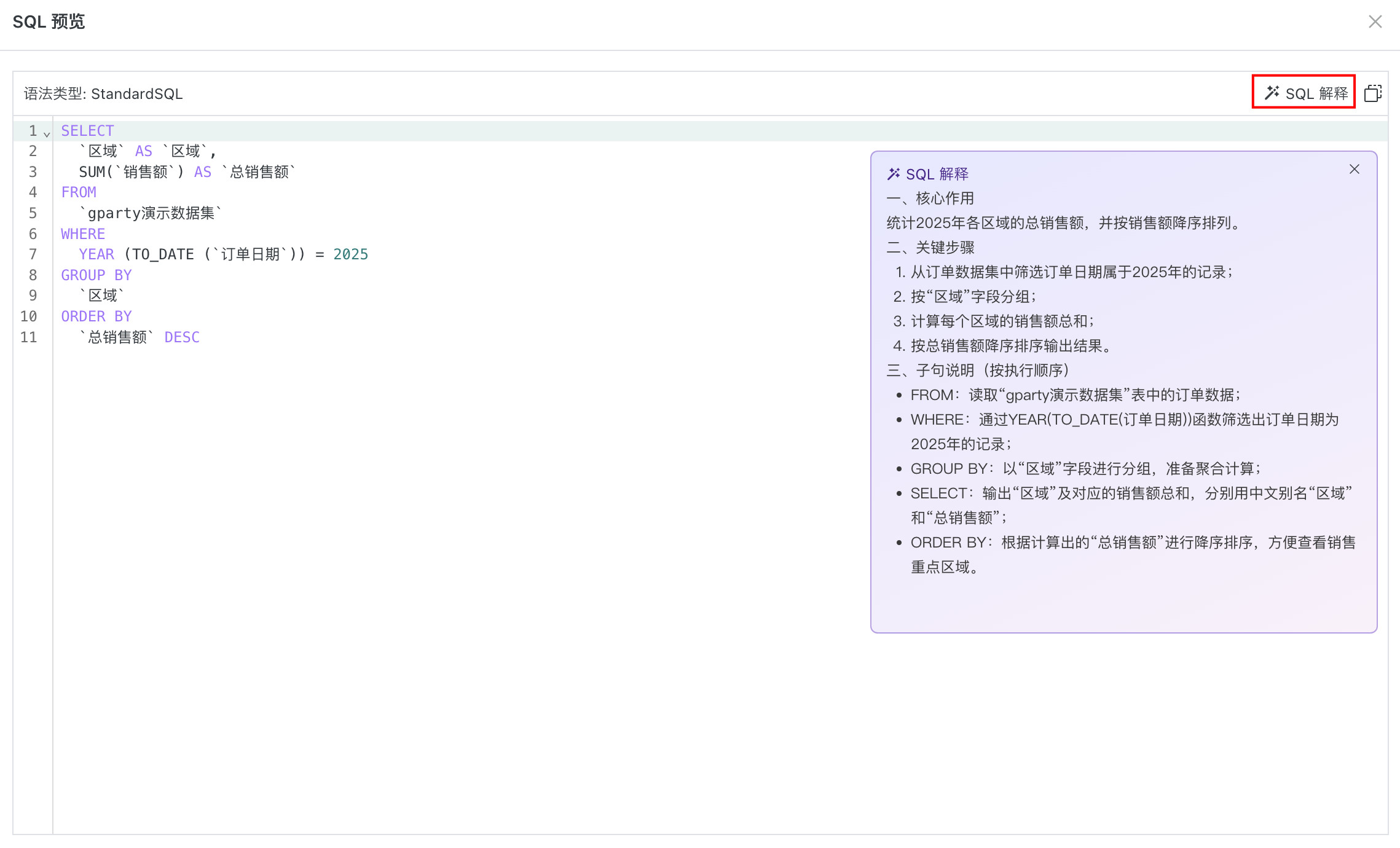Close the SQL 预览 dialog

click(x=1375, y=22)
